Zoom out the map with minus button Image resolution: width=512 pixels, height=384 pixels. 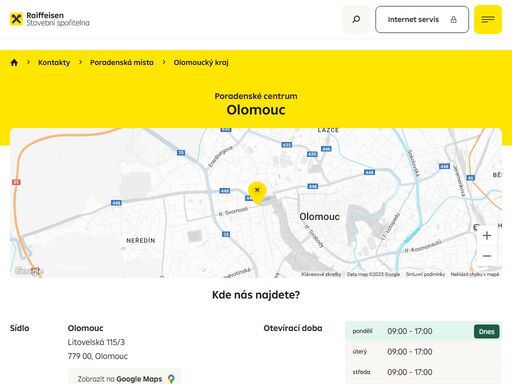(487, 256)
